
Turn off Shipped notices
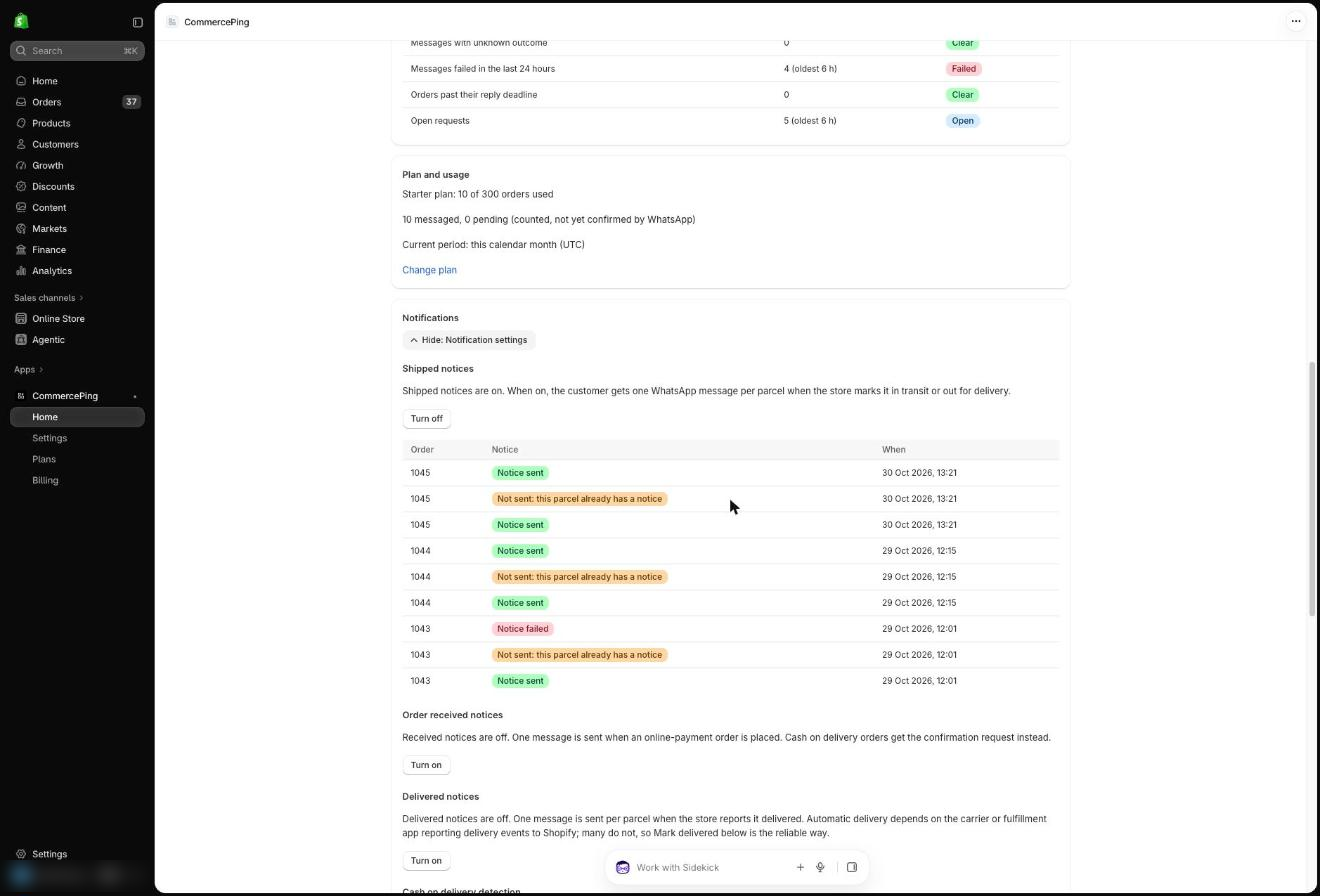point(427,418)
